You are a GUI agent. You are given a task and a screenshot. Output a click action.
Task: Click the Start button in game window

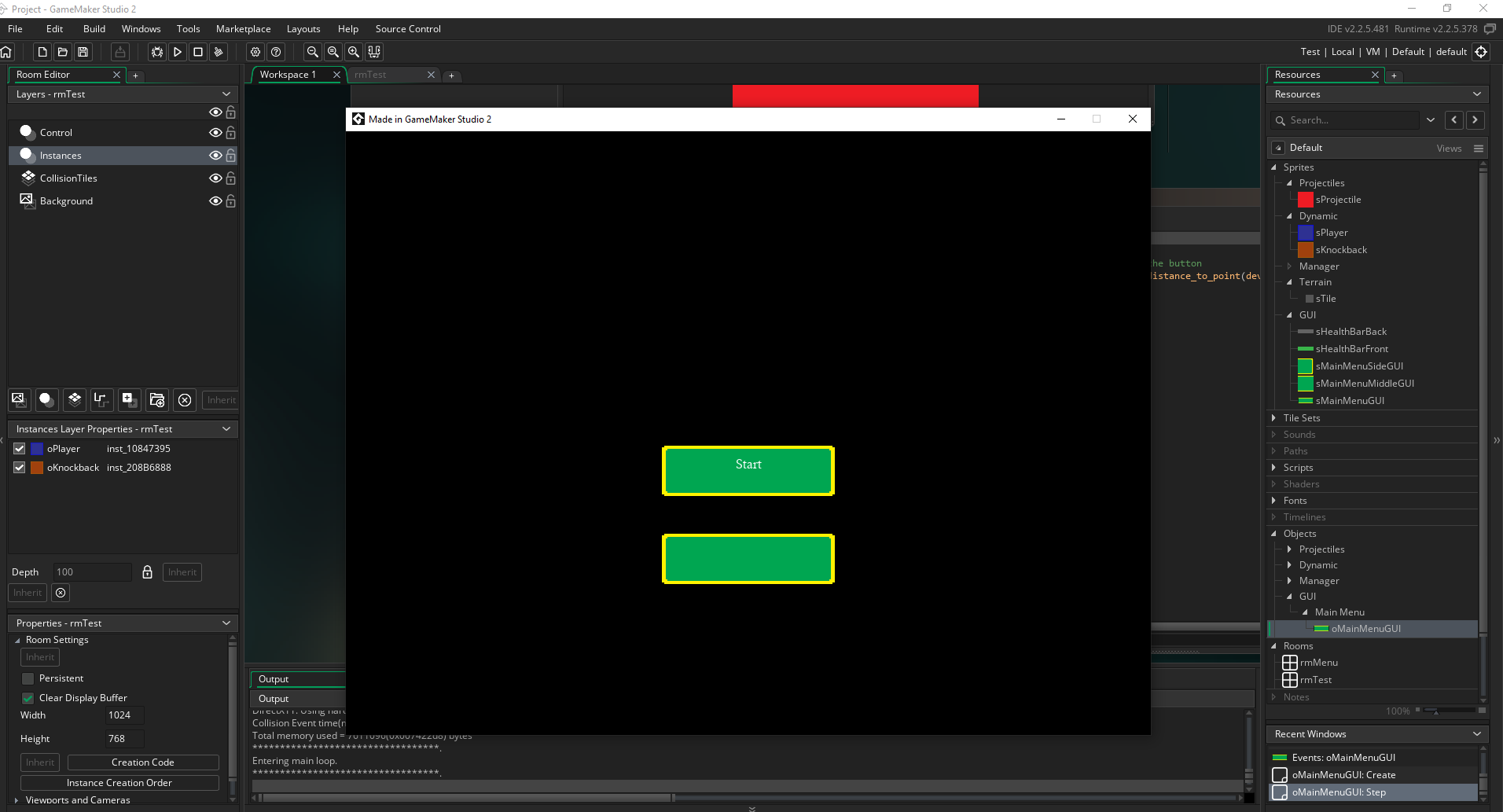(748, 471)
